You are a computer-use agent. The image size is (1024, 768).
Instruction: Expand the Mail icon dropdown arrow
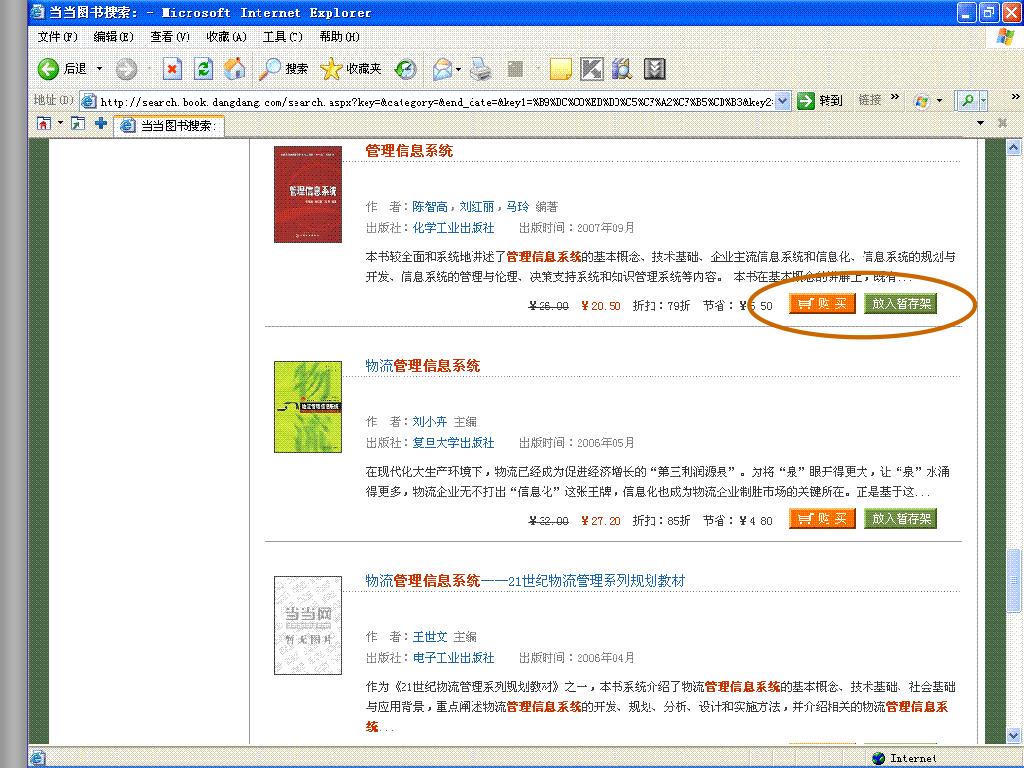click(x=458, y=69)
